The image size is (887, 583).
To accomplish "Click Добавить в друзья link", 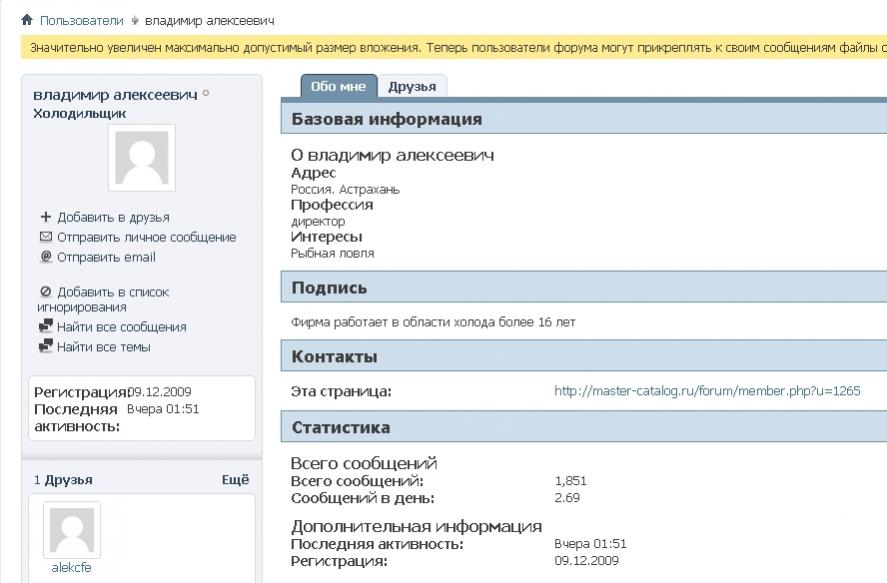I will tap(112, 217).
